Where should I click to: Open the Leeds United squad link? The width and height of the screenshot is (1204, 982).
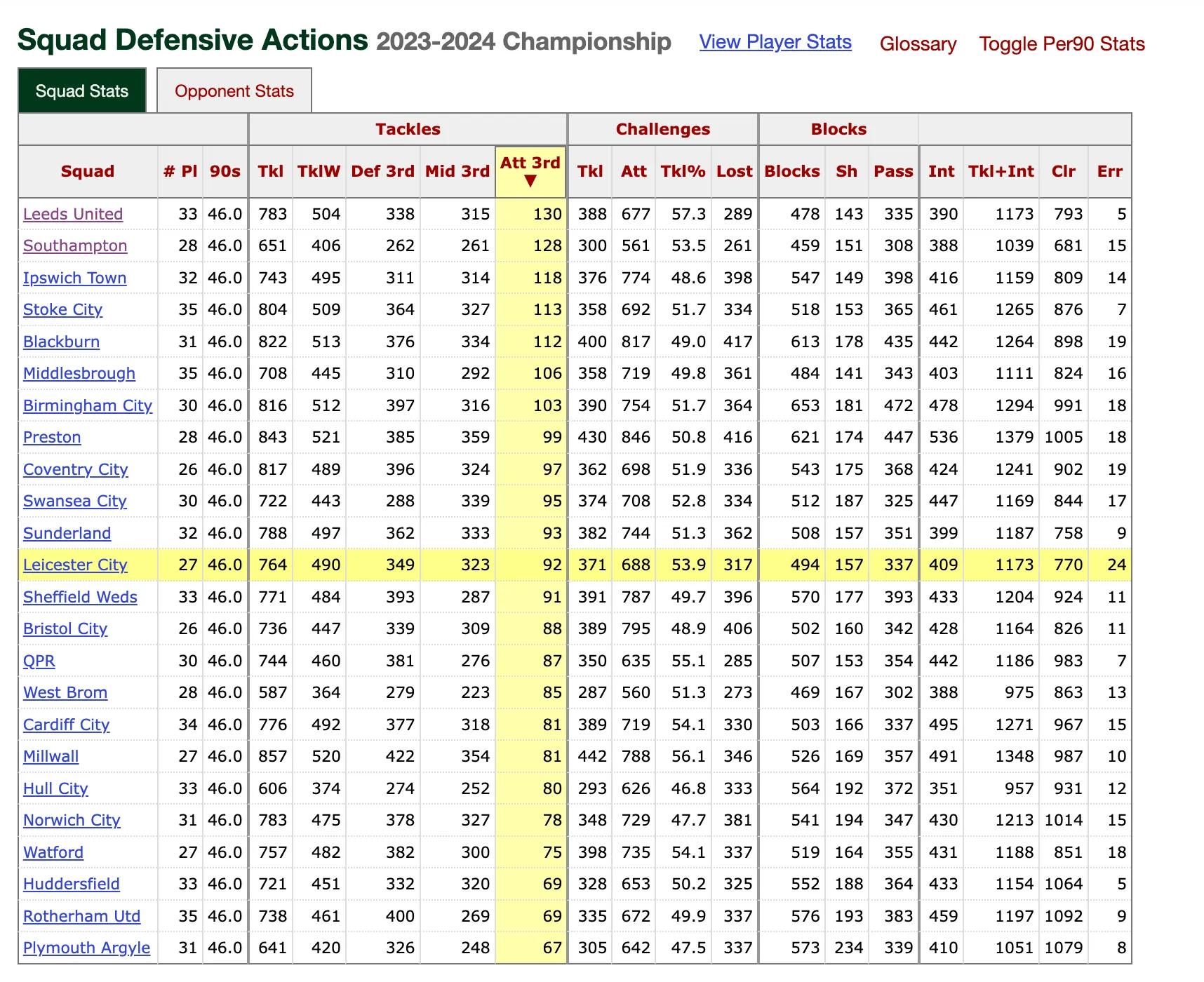73,214
